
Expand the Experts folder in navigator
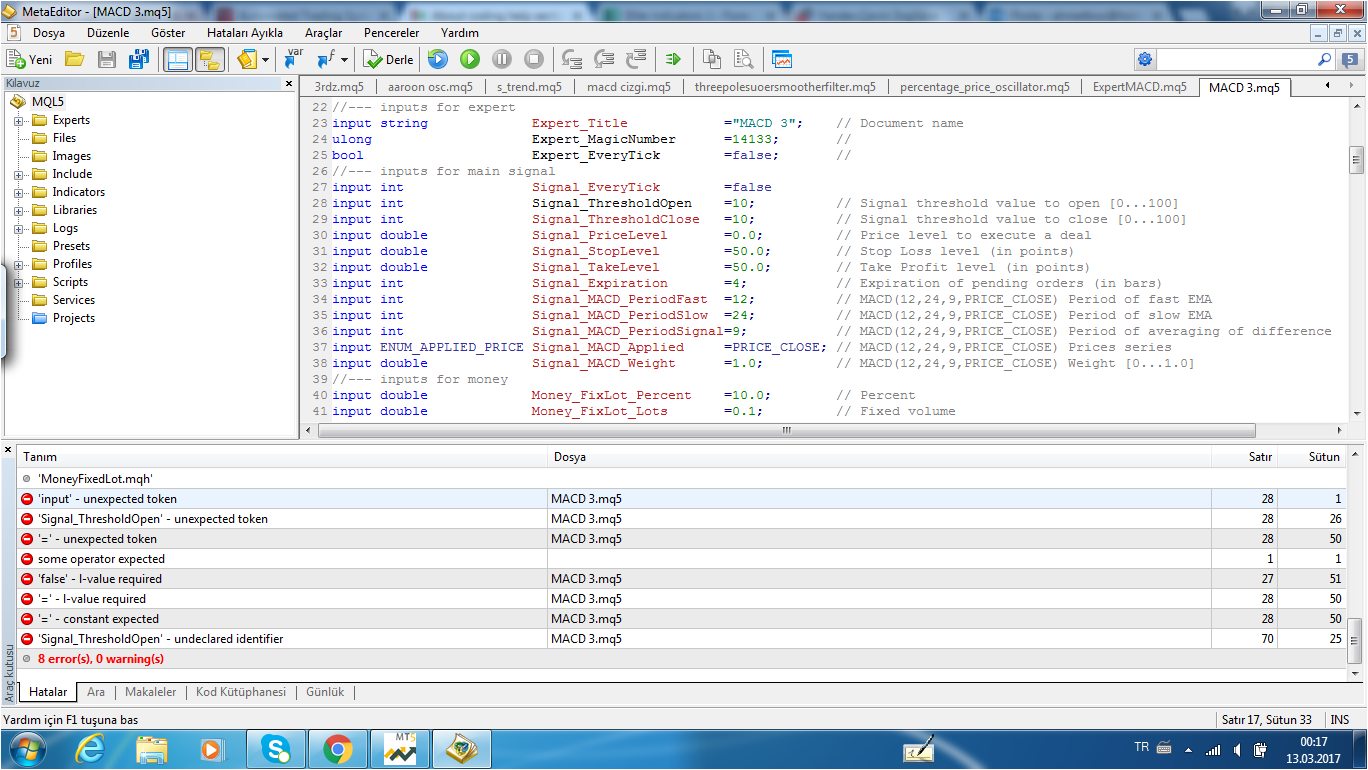[18, 120]
